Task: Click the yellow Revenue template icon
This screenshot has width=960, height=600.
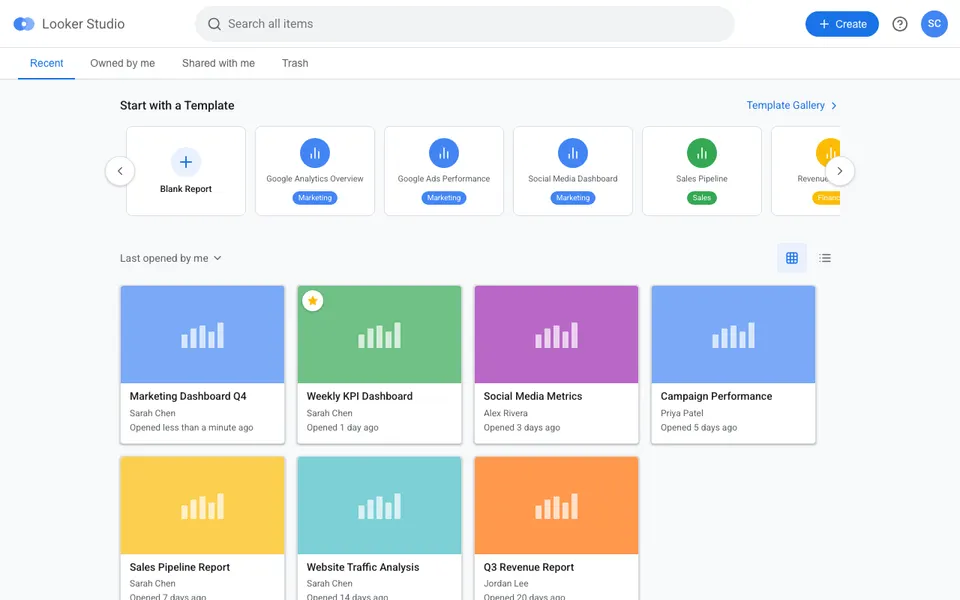Action: click(x=828, y=153)
